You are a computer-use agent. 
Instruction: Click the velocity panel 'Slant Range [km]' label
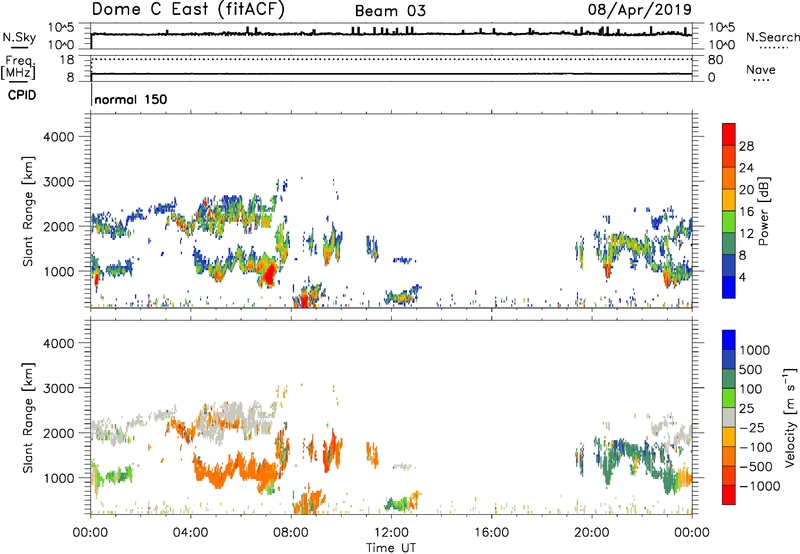(28, 418)
